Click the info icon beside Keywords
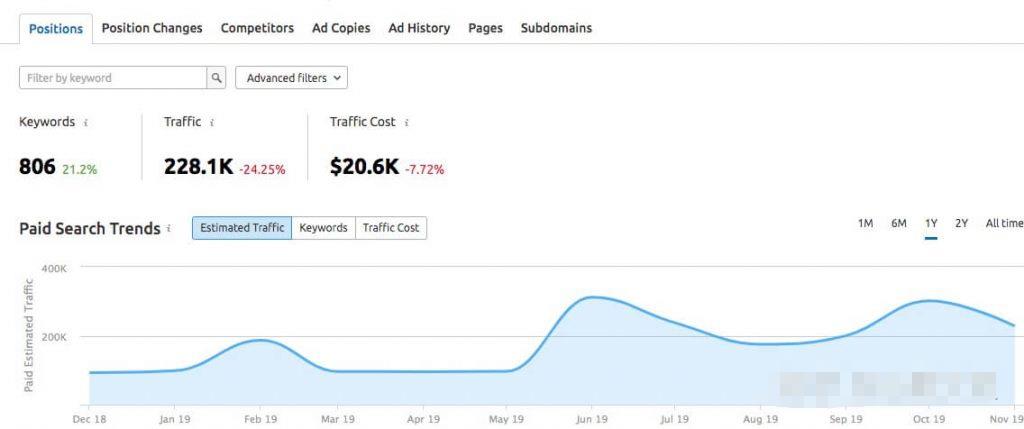Image resolution: width=1024 pixels, height=429 pixels. pyautogui.click(x=86, y=122)
